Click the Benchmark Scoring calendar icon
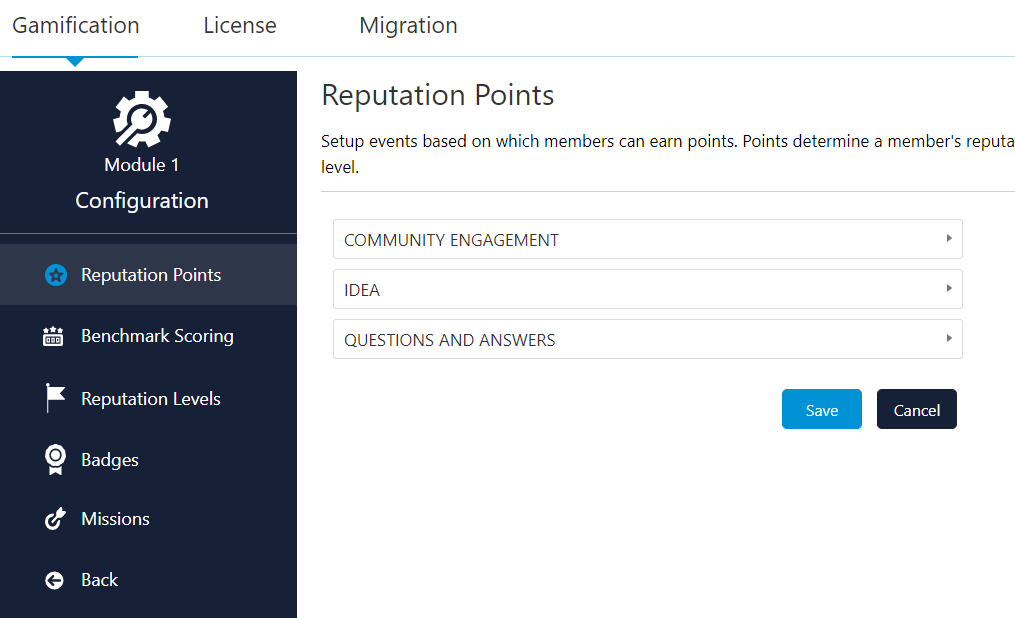Viewport: 1015px width, 618px height. point(53,336)
